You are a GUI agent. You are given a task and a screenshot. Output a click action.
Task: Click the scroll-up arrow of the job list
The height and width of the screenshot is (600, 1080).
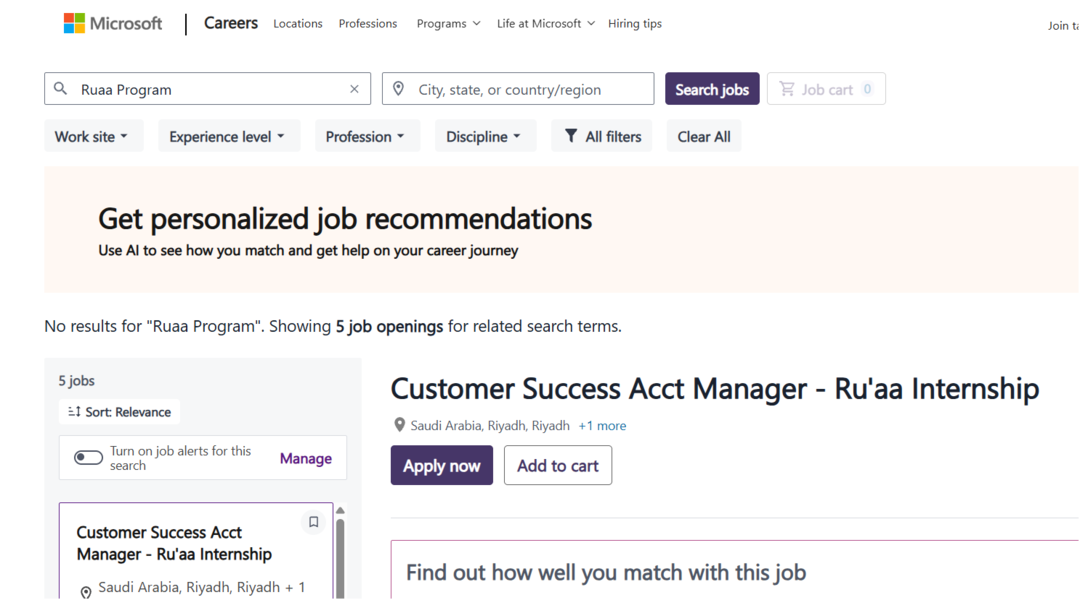(340, 510)
